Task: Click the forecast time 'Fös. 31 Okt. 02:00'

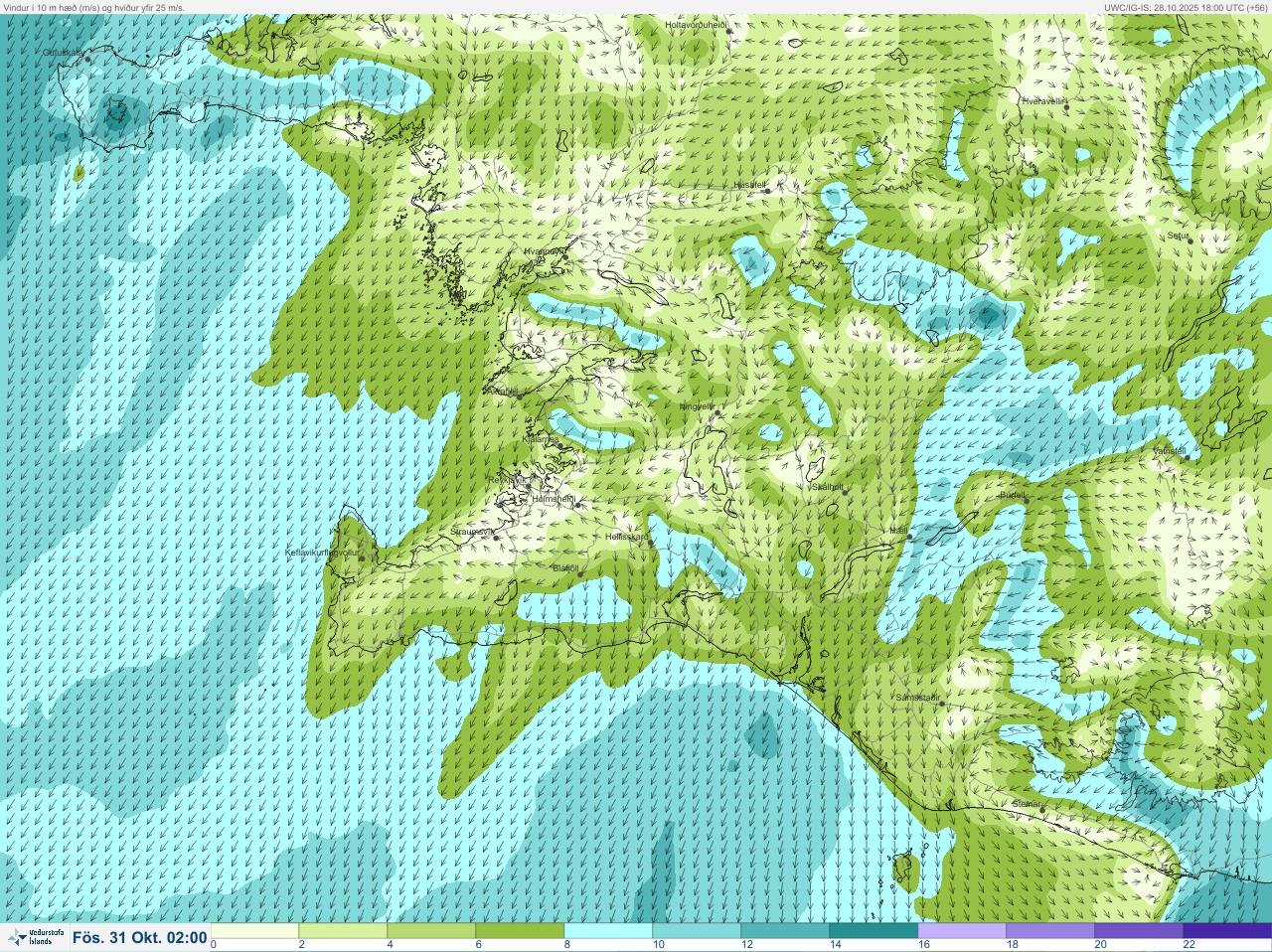Action: pos(140,938)
